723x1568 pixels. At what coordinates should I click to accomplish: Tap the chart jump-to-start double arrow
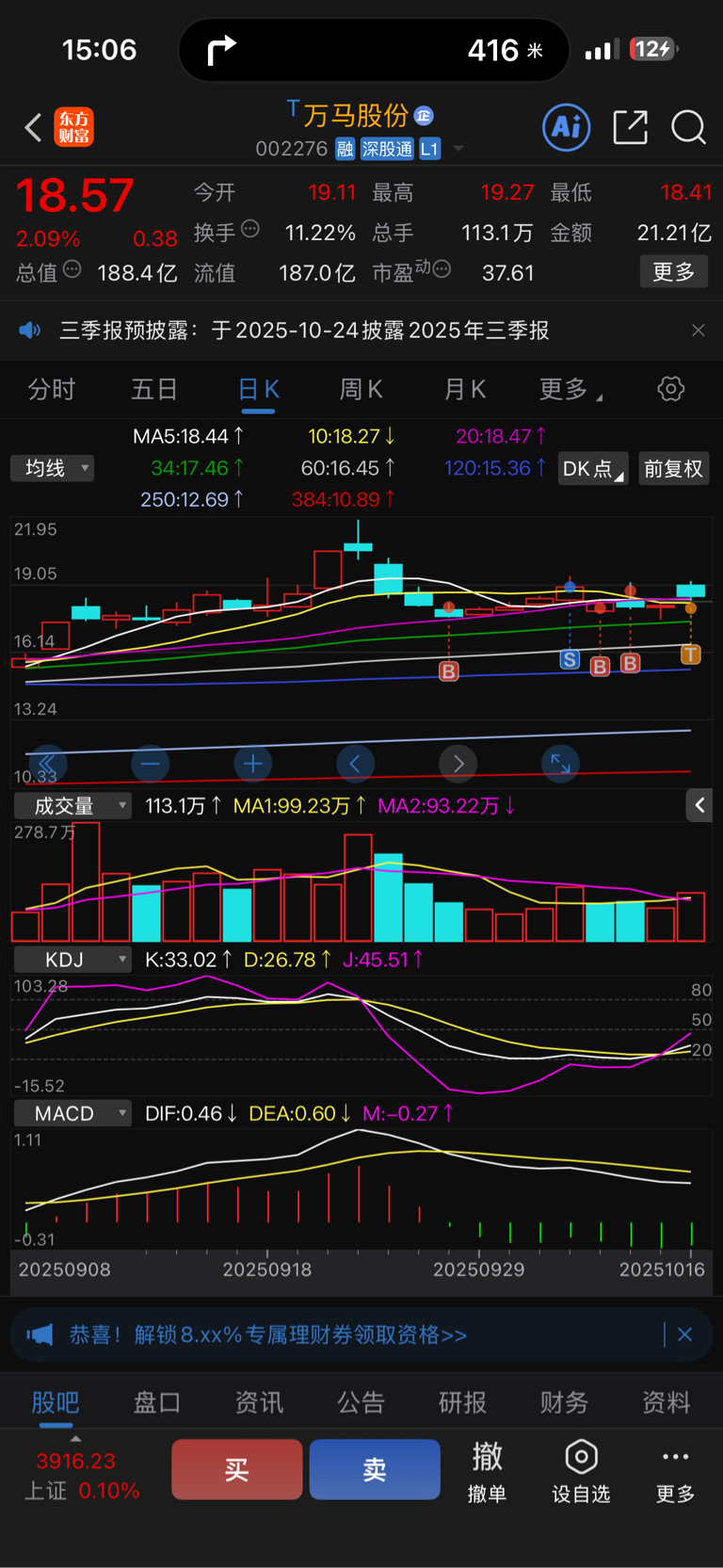[x=47, y=764]
